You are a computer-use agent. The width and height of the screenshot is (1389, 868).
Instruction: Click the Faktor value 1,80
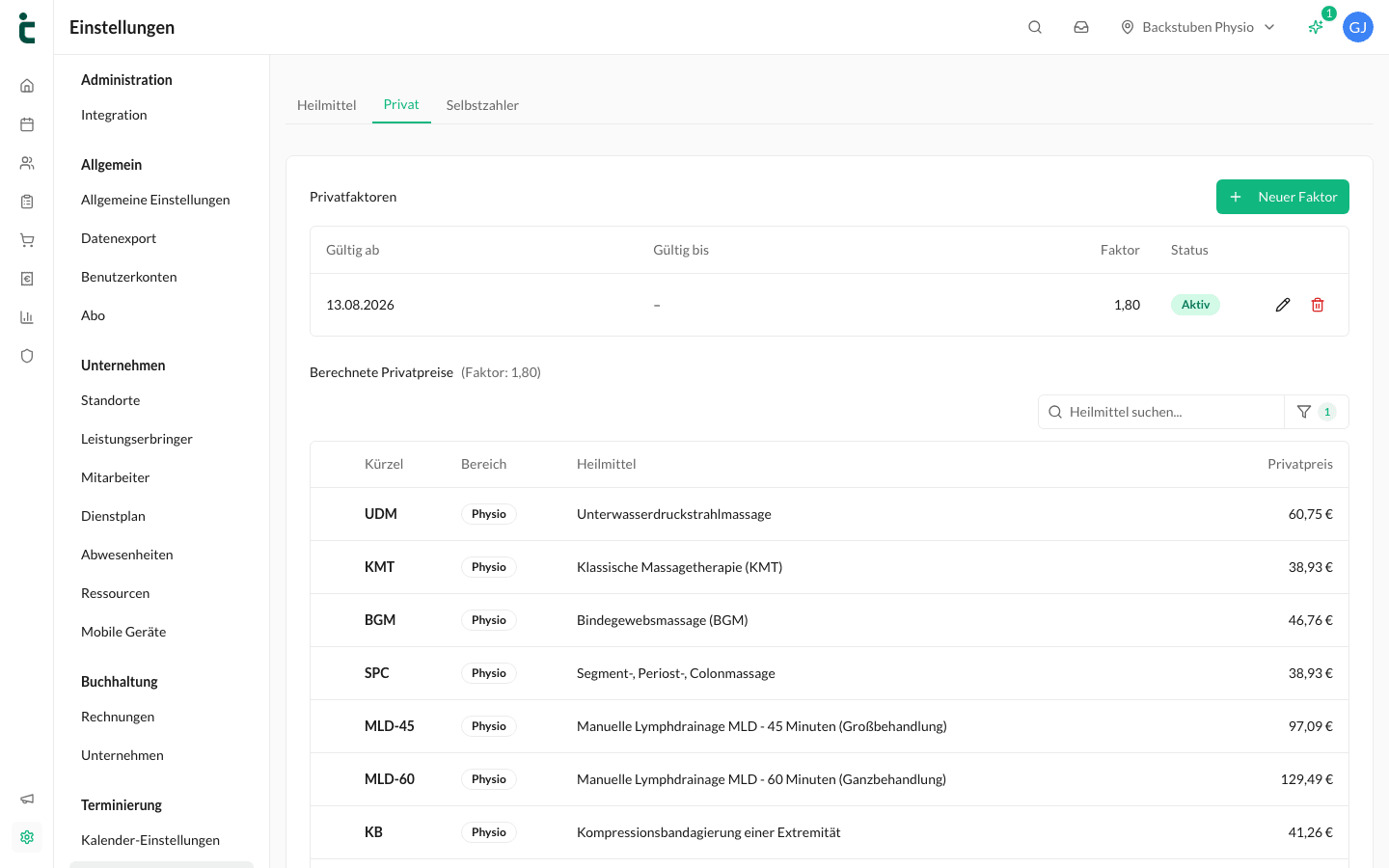pos(1127,305)
